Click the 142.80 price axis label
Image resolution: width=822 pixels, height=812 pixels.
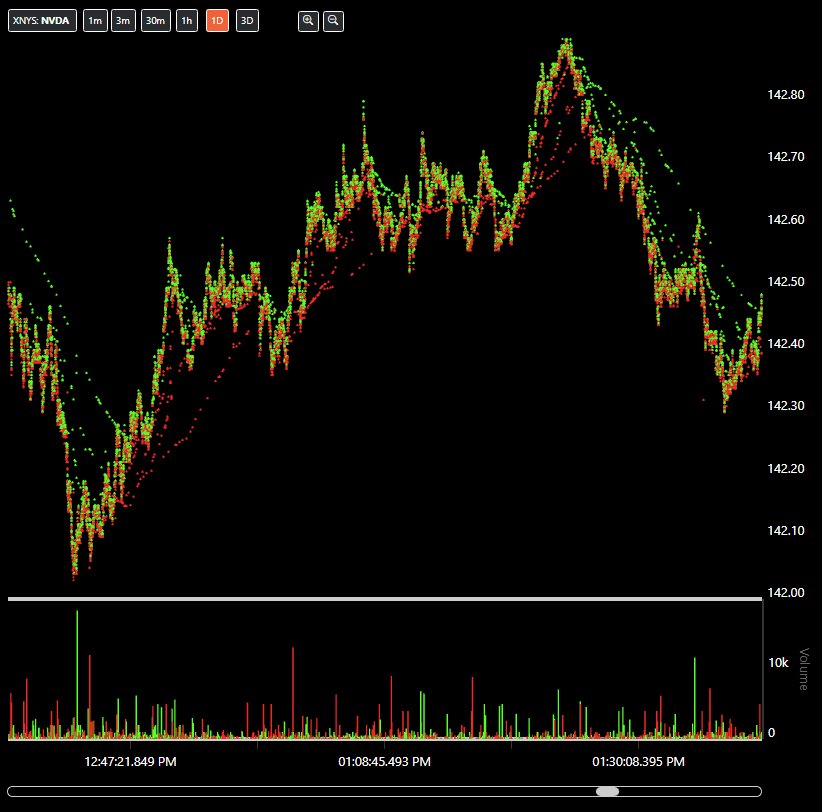click(x=785, y=95)
